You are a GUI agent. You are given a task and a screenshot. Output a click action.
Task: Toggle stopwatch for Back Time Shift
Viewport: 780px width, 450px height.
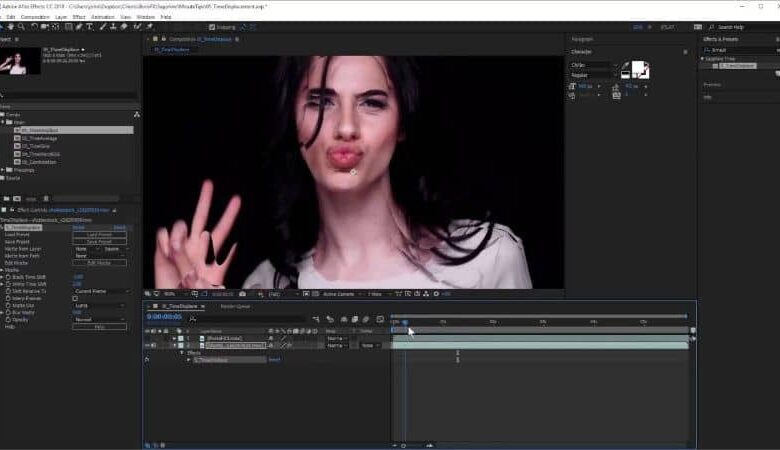tap(8, 277)
